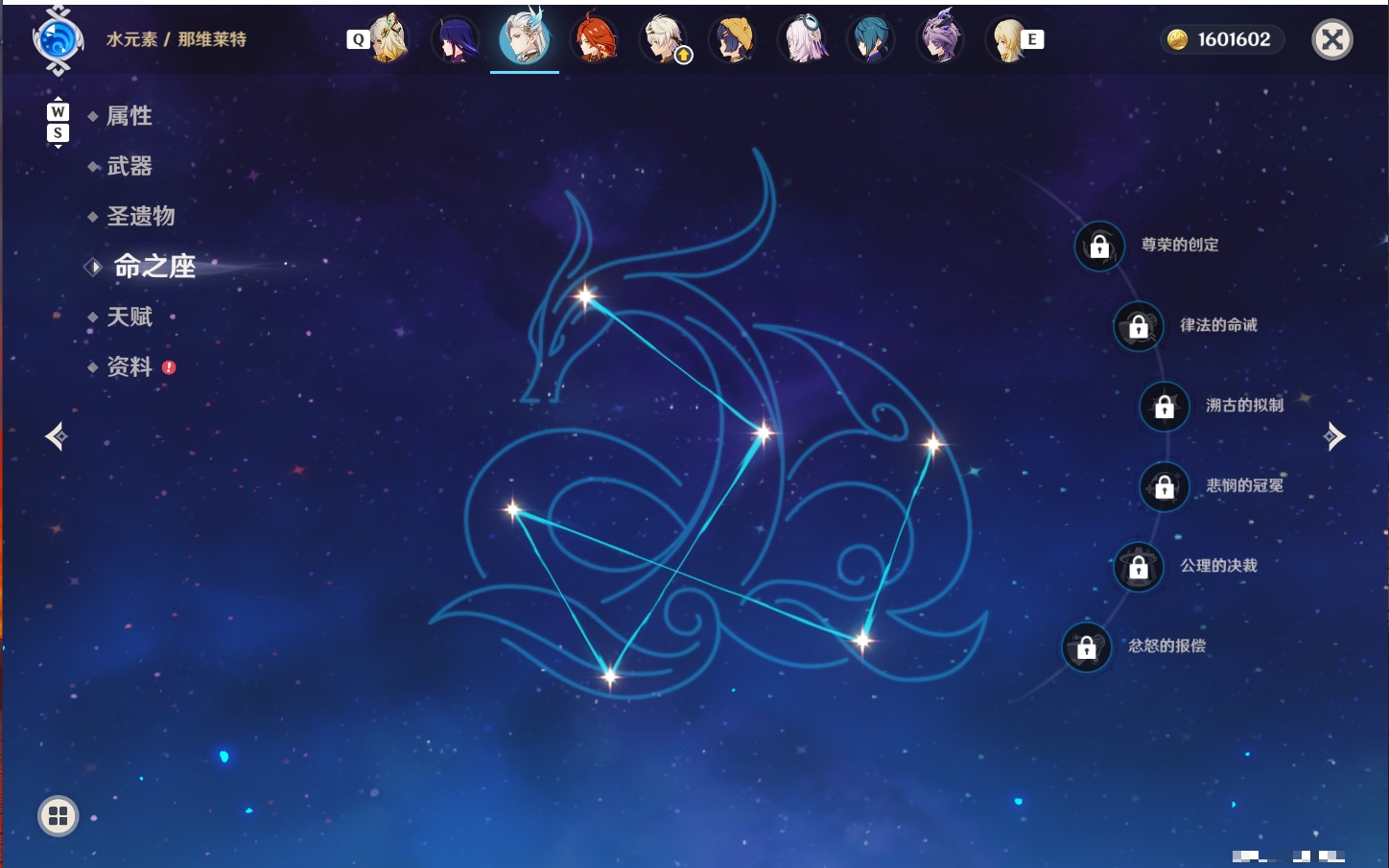Viewport: 1389px width, 868px height.
Task: Go to next character with right arrow
Action: (x=1334, y=436)
